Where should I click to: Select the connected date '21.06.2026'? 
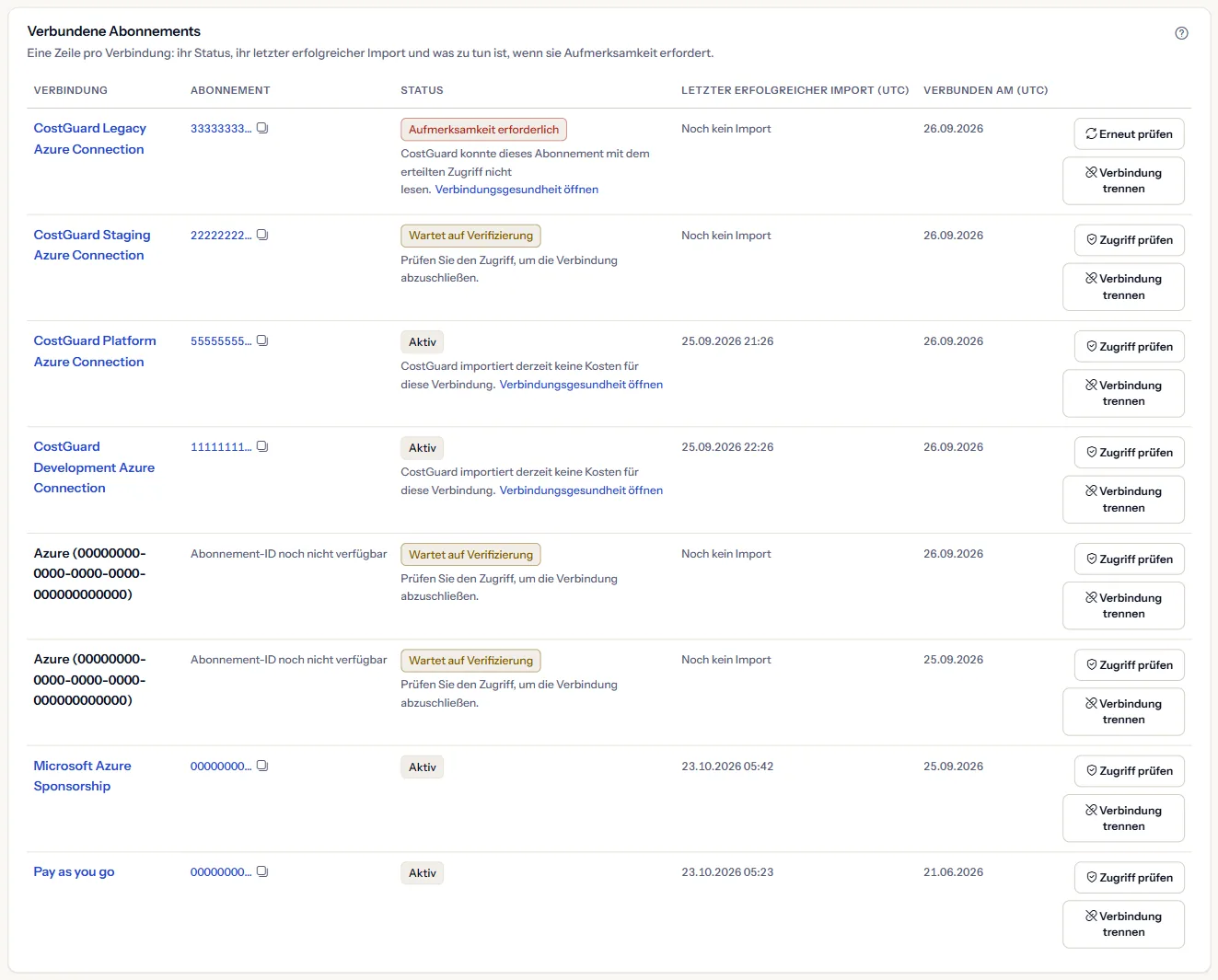tap(953, 872)
